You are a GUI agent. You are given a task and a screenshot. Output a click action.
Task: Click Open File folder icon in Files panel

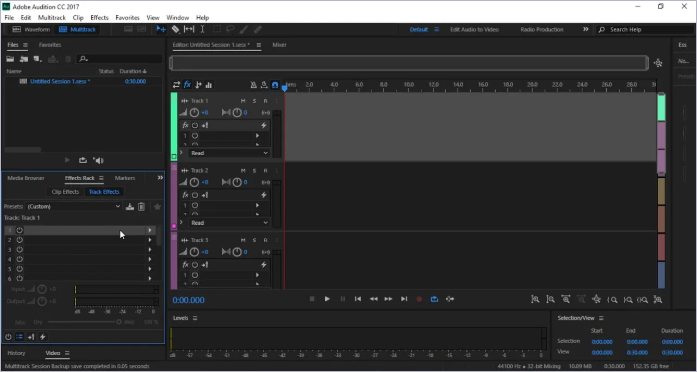coord(10,59)
